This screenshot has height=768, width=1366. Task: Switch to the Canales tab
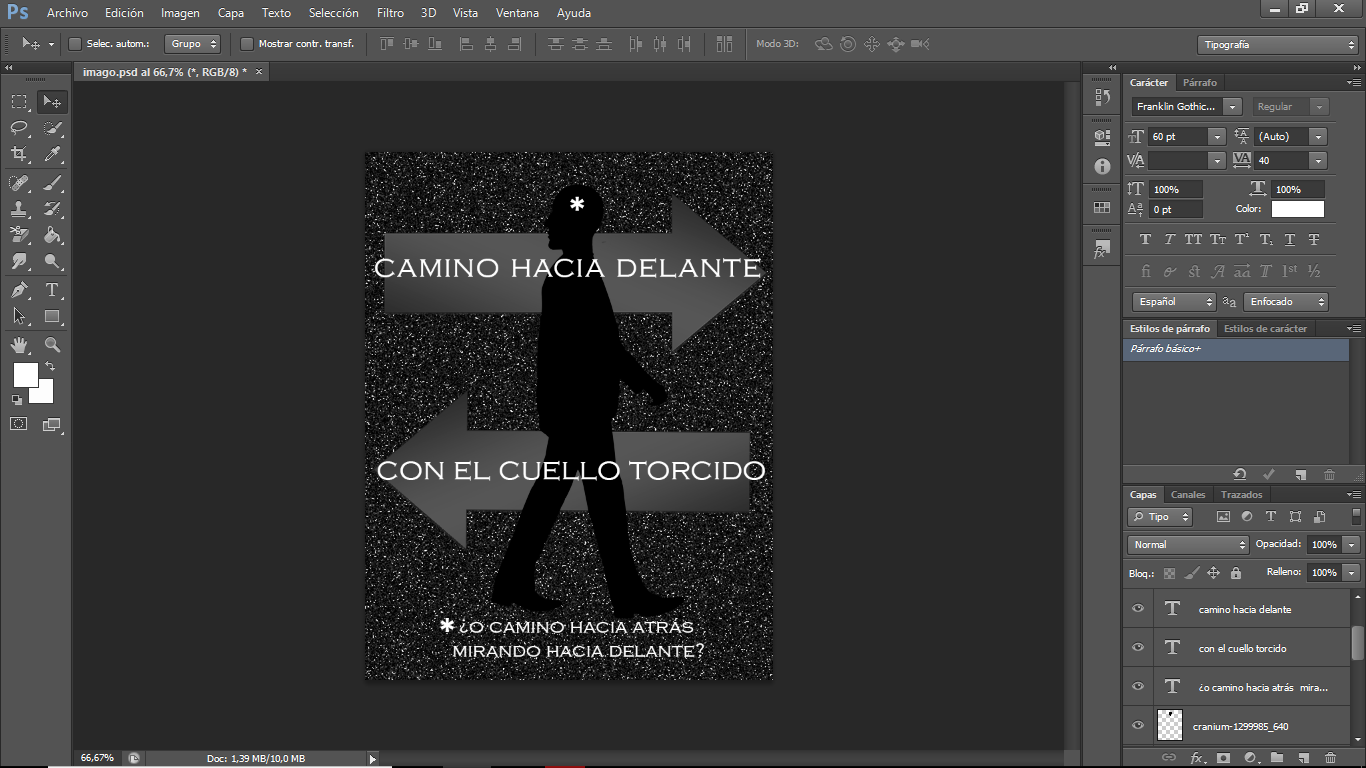(1188, 495)
